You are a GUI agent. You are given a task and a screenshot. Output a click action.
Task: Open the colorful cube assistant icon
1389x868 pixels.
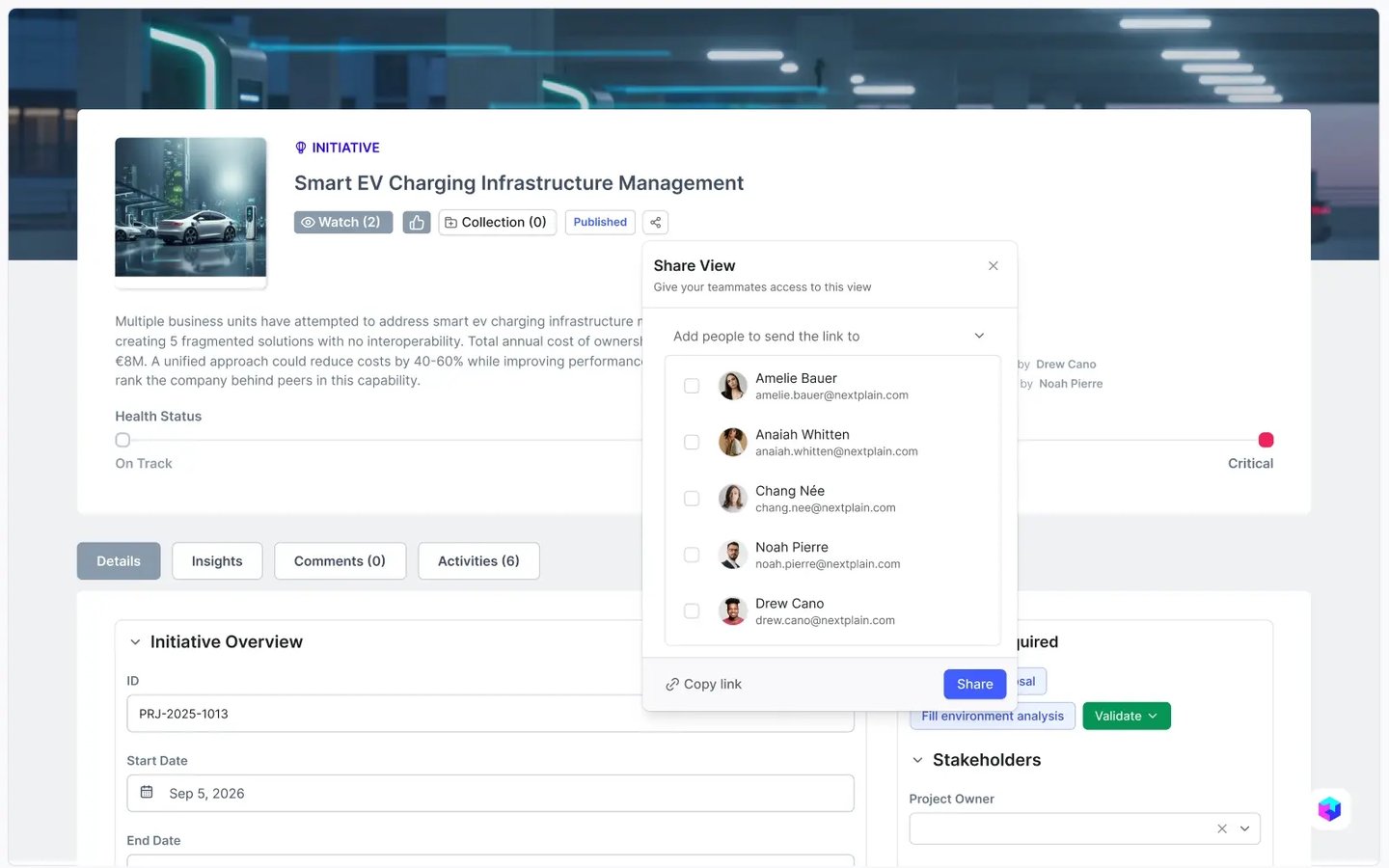pos(1329,808)
